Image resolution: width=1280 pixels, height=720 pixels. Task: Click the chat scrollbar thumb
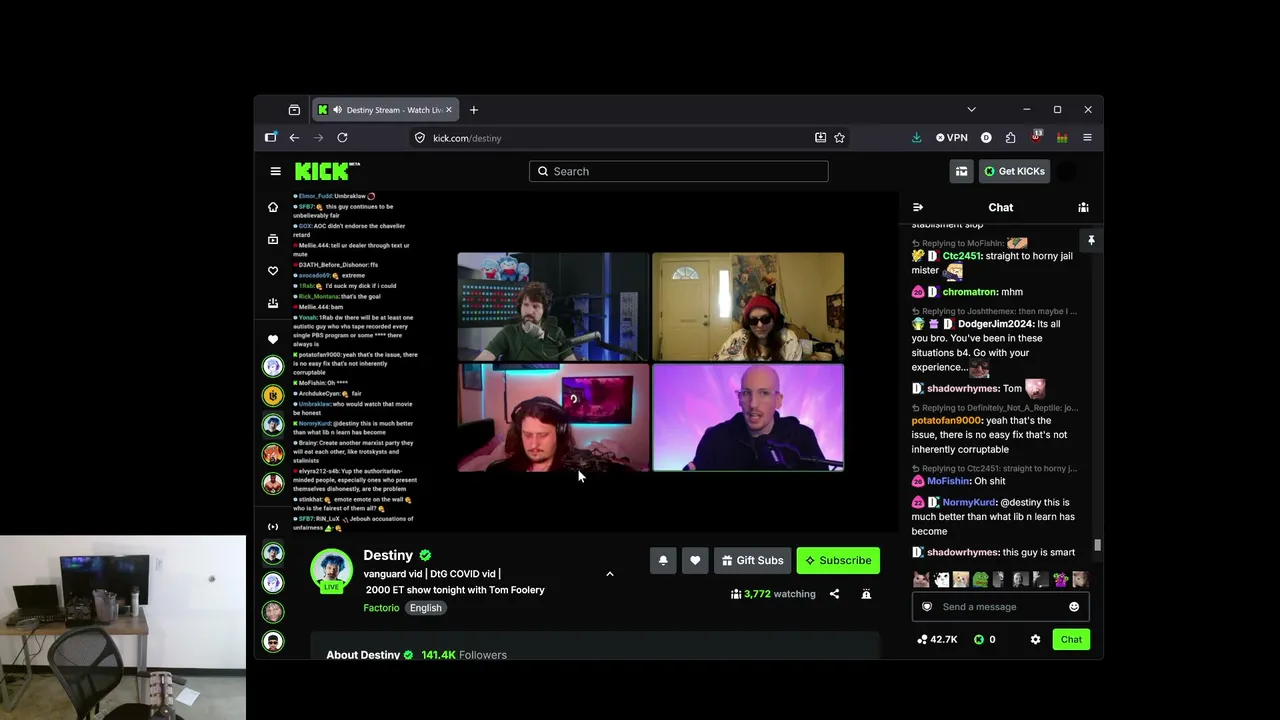1097,545
